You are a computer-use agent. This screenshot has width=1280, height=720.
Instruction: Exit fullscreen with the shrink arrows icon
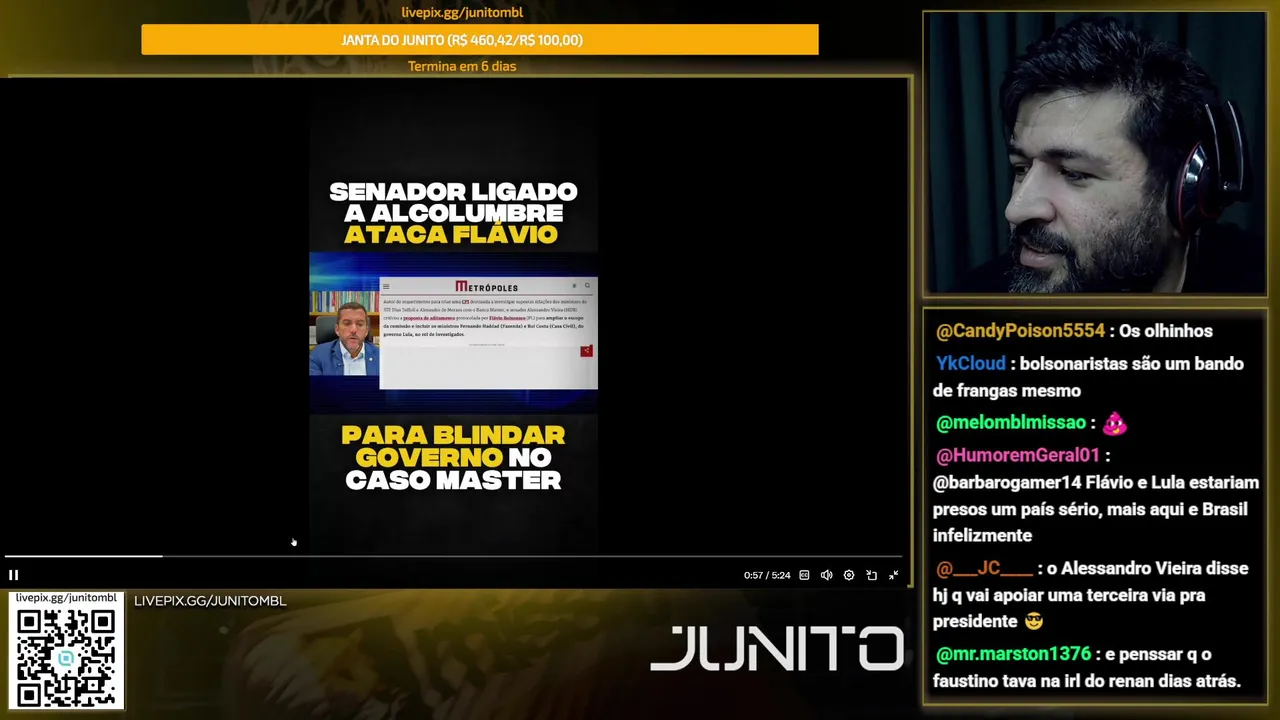[893, 575]
